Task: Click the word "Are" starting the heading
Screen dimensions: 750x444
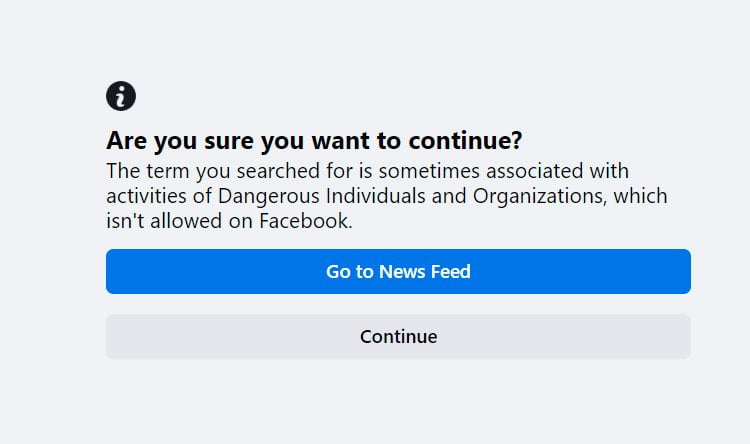Action: pos(125,140)
